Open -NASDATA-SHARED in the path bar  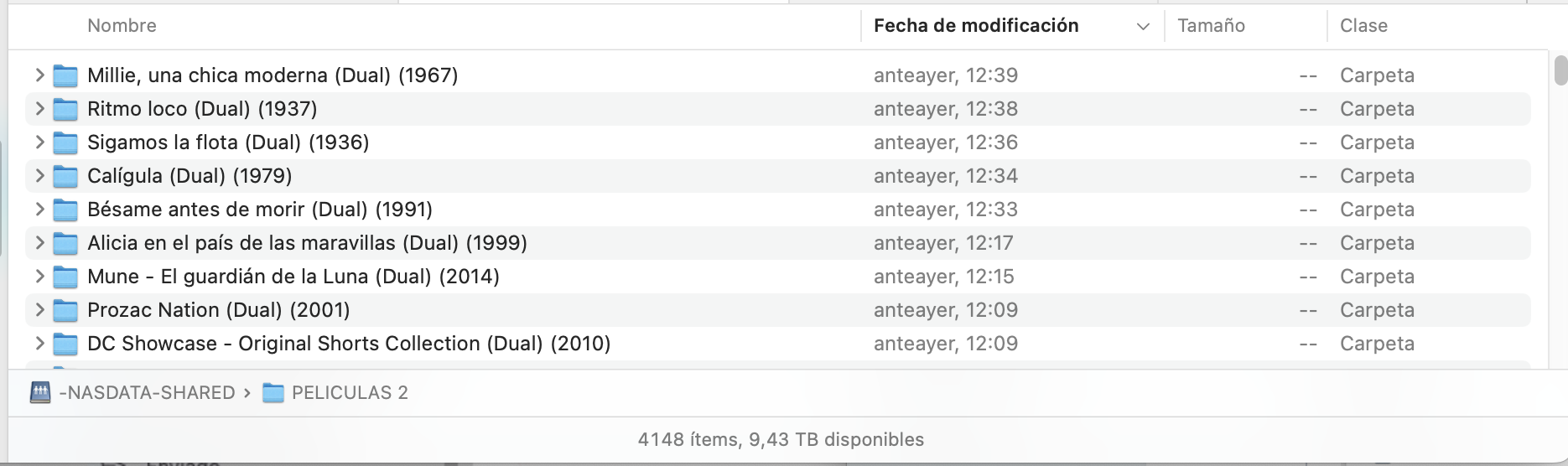tap(147, 392)
